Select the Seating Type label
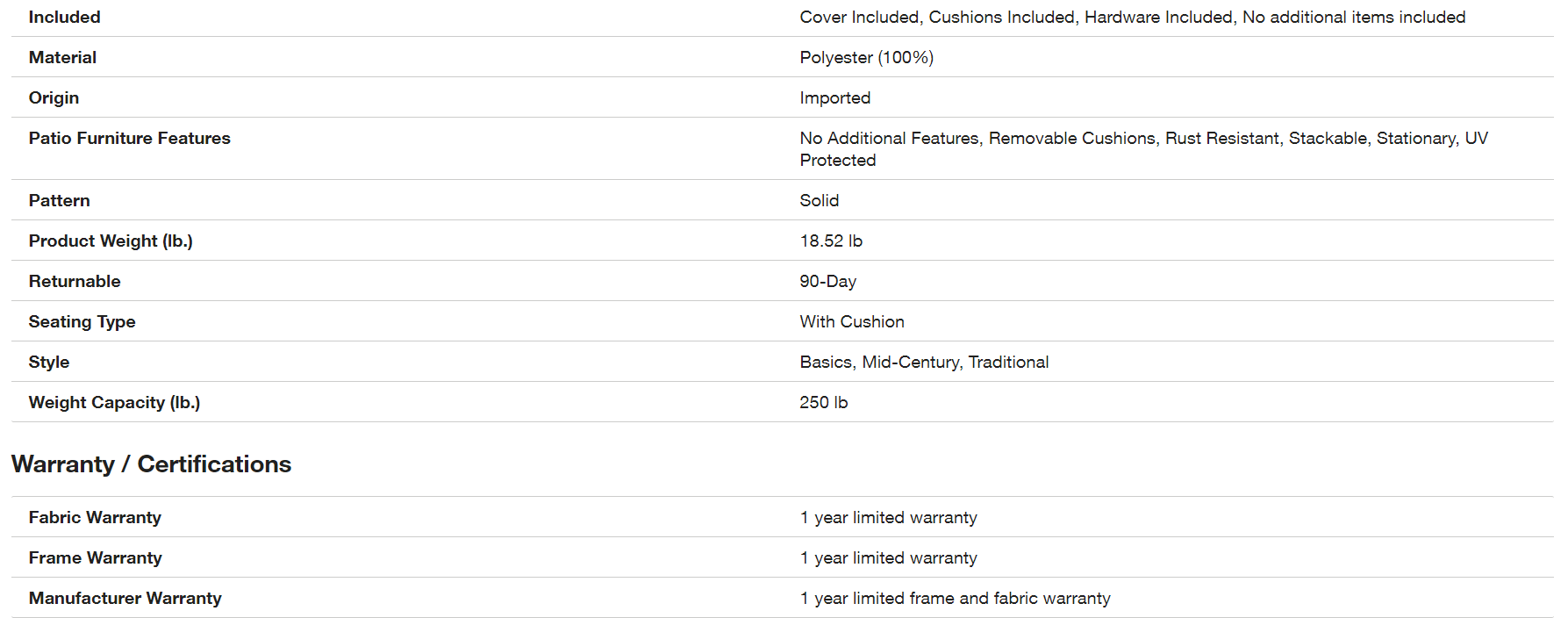This screenshot has width=1568, height=618. 82,321
